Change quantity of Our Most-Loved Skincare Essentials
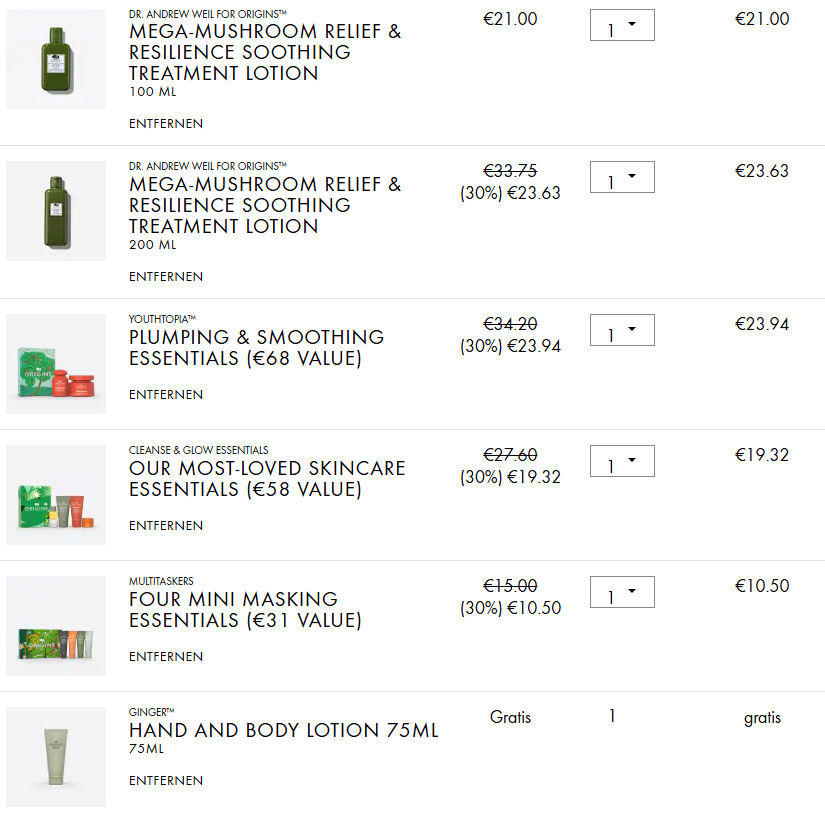The height and width of the screenshot is (816, 825). [622, 462]
